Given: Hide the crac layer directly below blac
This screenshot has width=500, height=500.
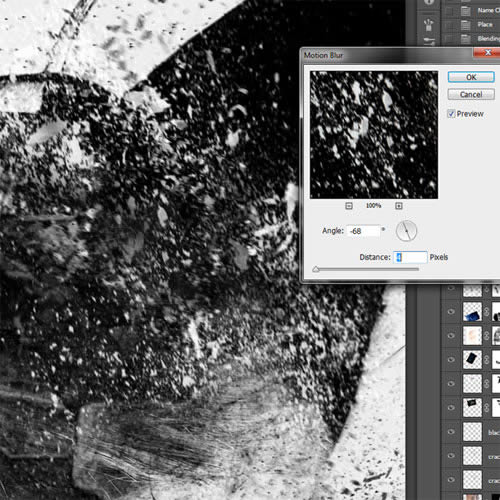Looking at the screenshot, I should (x=451, y=456).
